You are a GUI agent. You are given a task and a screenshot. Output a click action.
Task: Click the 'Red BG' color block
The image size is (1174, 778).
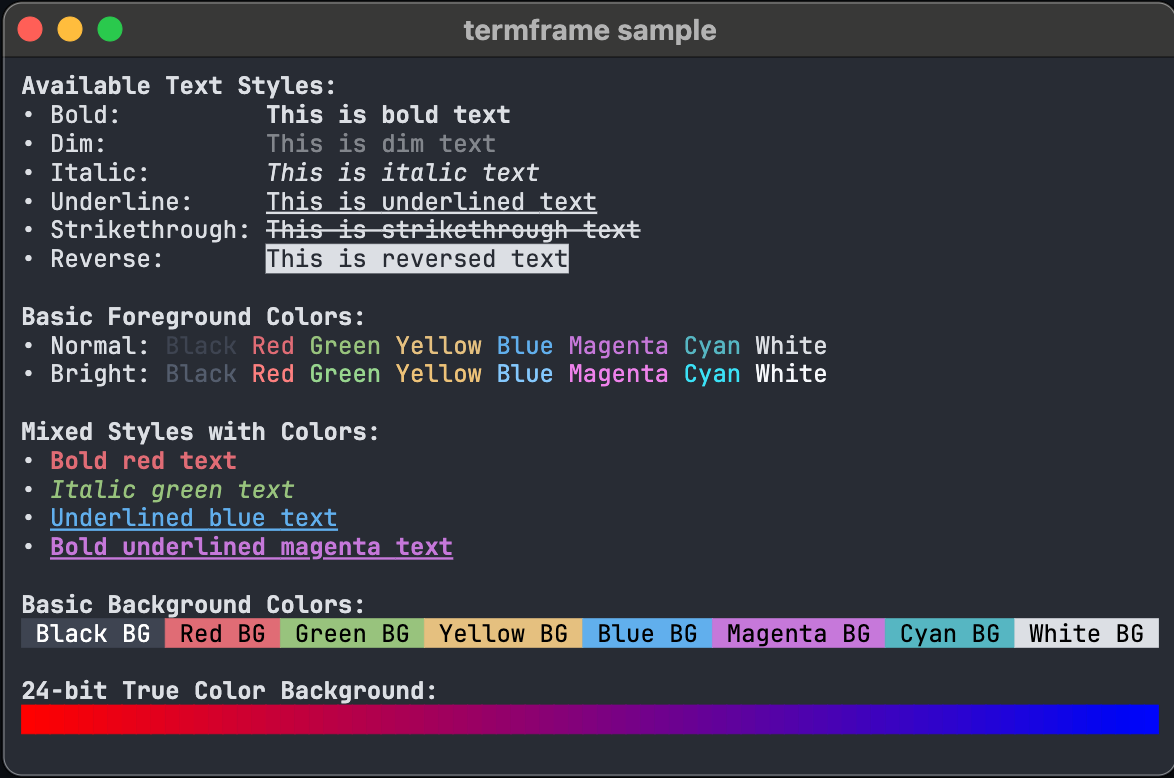[x=222, y=633]
